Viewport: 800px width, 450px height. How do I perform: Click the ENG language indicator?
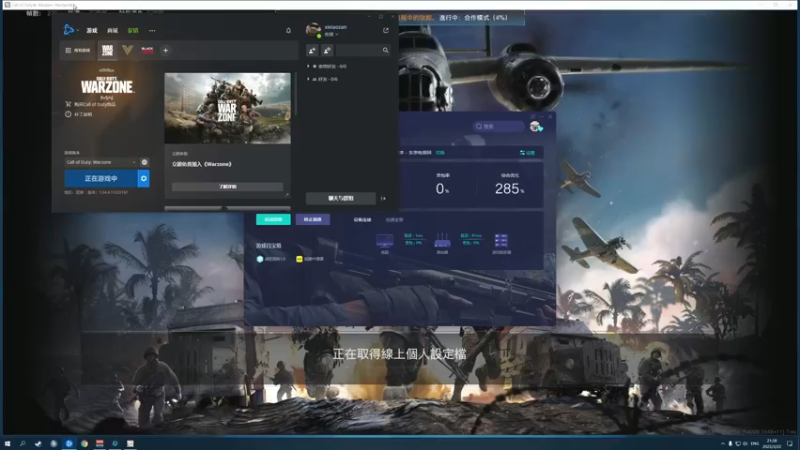point(755,444)
